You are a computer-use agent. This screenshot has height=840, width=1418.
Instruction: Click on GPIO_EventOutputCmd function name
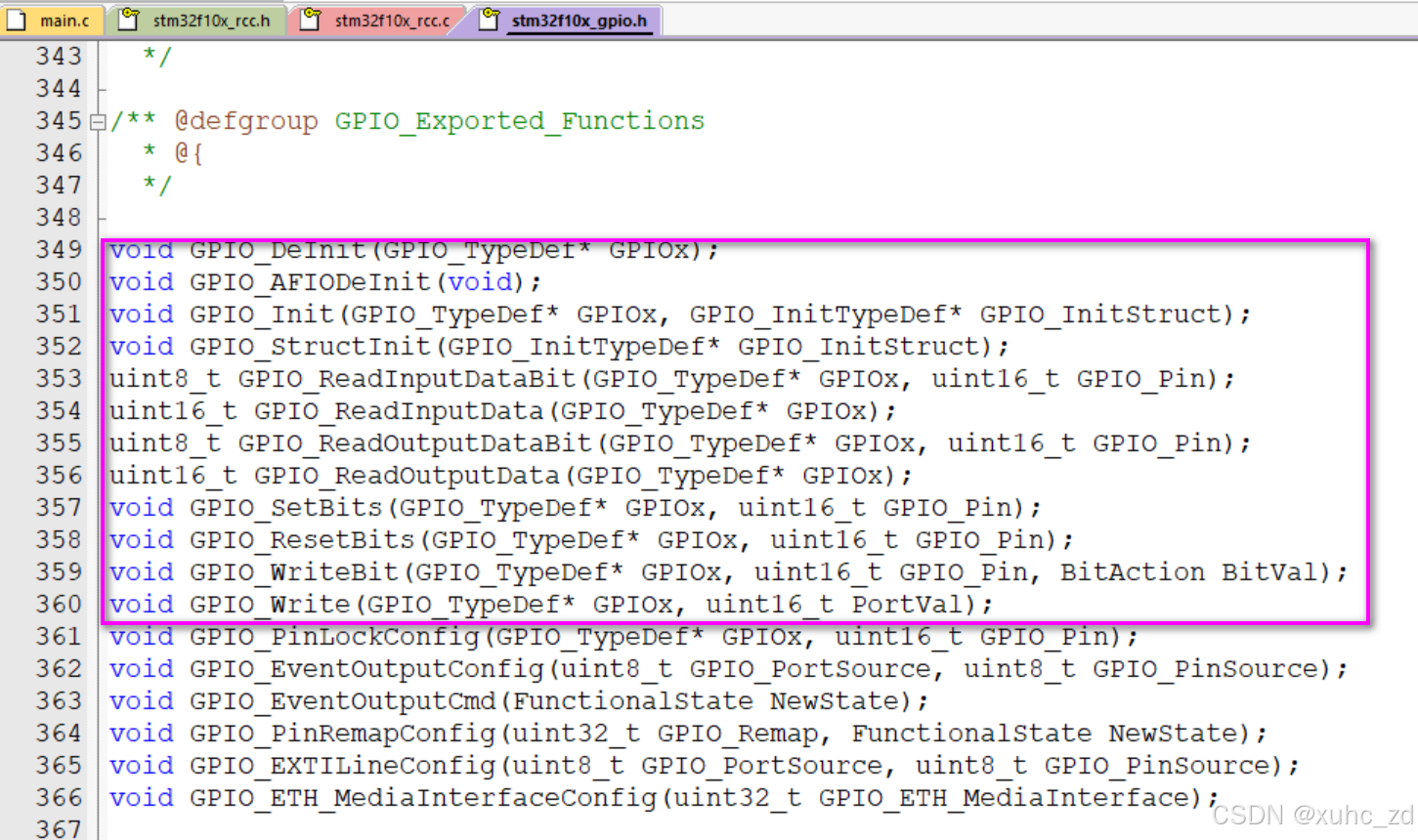(x=342, y=700)
